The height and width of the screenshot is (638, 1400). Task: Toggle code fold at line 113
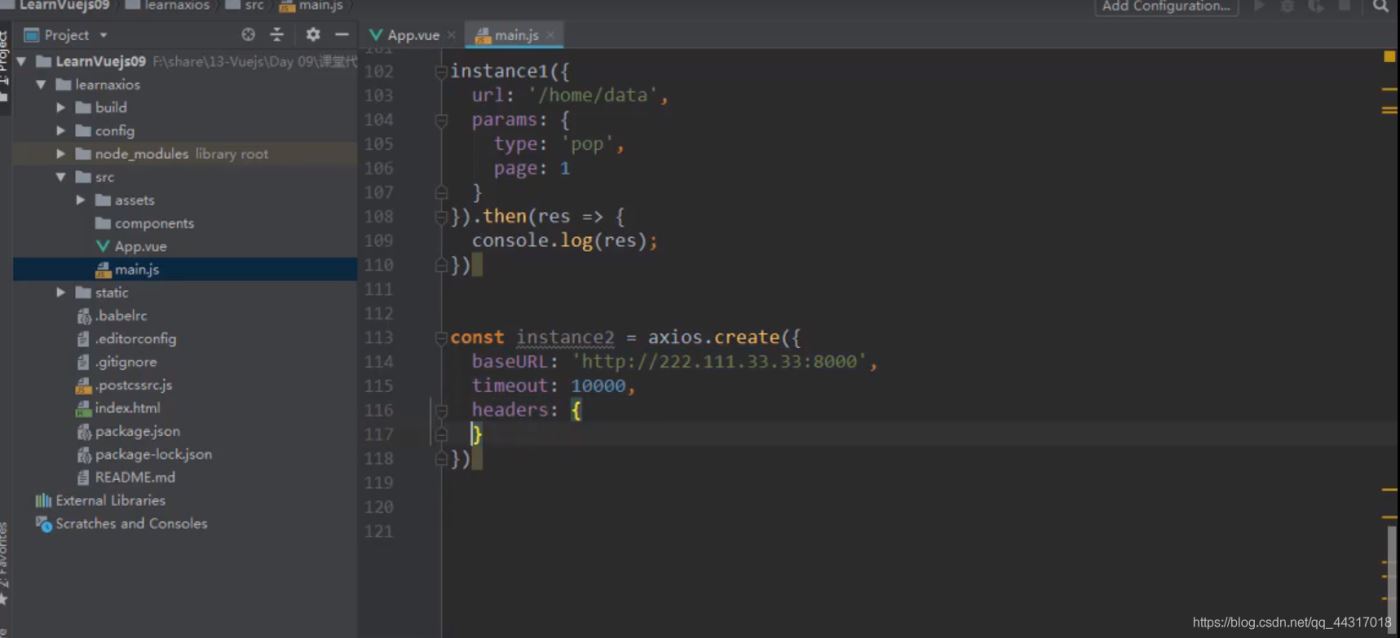point(441,338)
